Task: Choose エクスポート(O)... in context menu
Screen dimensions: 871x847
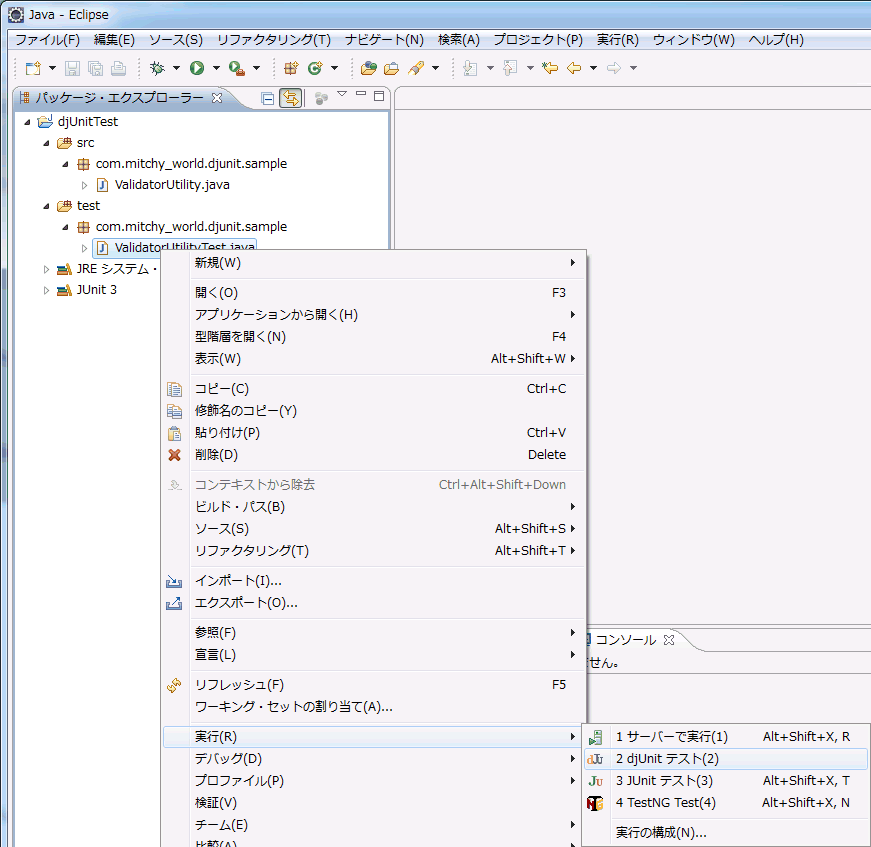Action: pos(374,603)
